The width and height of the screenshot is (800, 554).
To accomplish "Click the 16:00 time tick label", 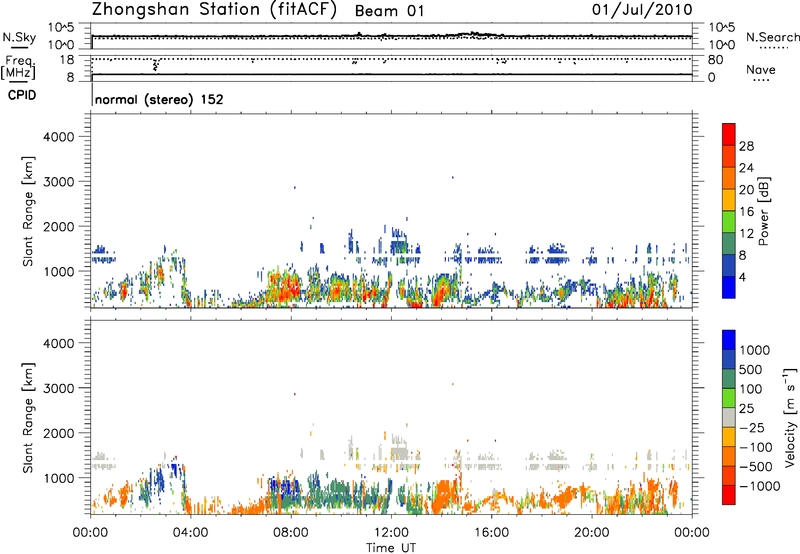I will pyautogui.click(x=491, y=533).
